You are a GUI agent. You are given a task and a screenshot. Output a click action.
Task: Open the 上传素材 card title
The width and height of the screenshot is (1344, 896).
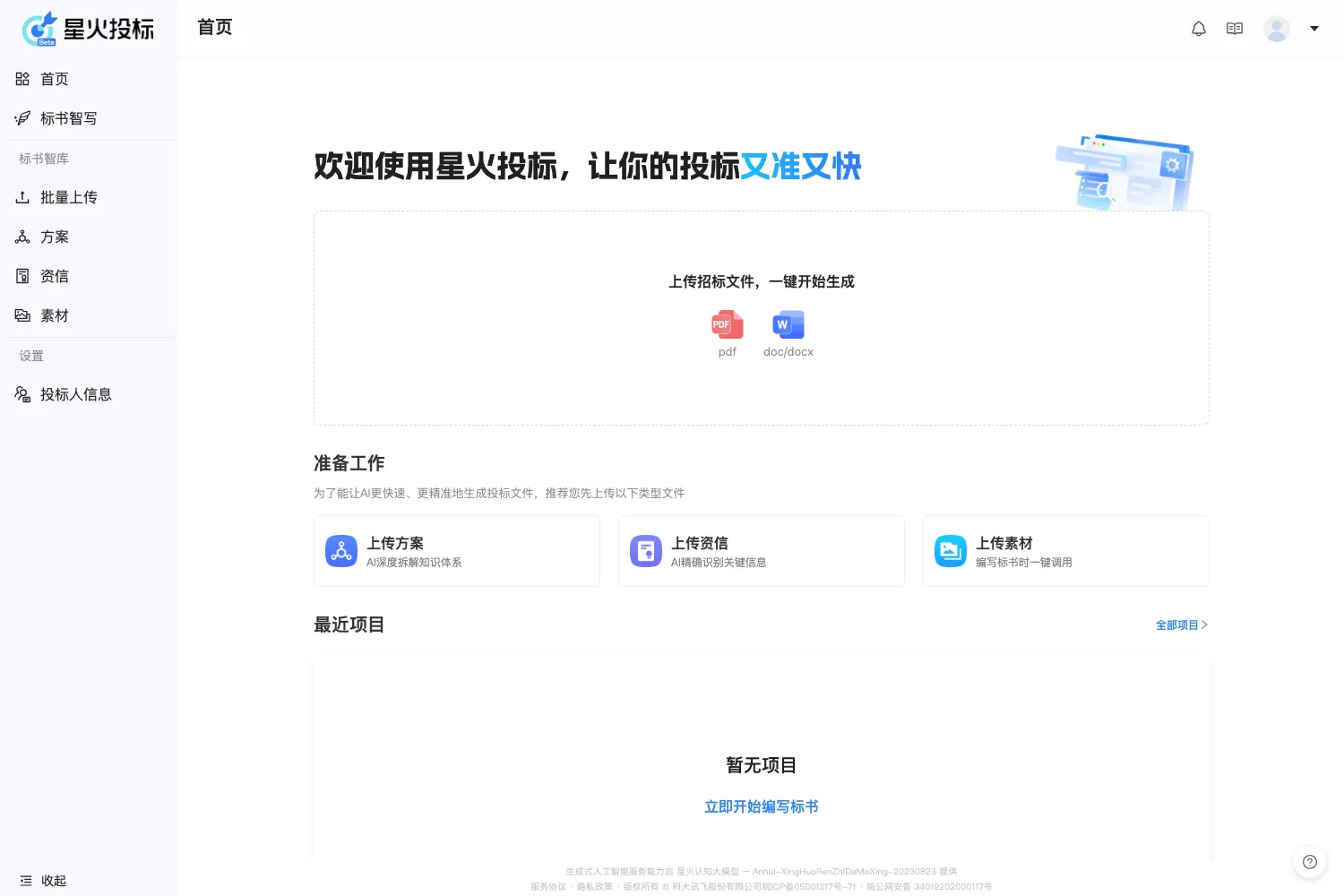1004,543
